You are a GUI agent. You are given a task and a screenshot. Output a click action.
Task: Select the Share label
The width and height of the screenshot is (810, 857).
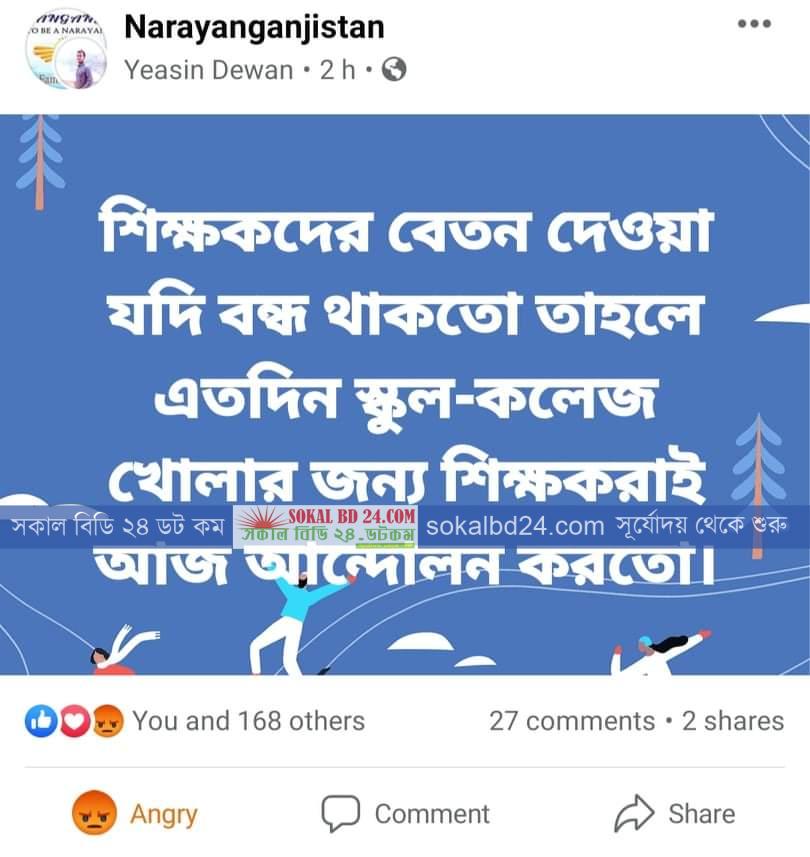(702, 813)
